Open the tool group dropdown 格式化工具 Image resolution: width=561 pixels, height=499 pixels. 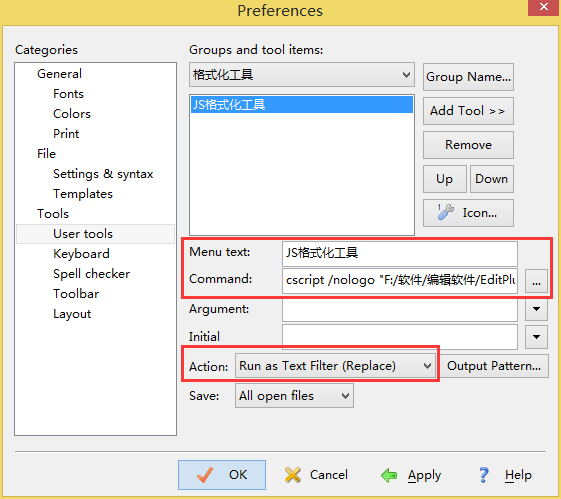(x=302, y=75)
